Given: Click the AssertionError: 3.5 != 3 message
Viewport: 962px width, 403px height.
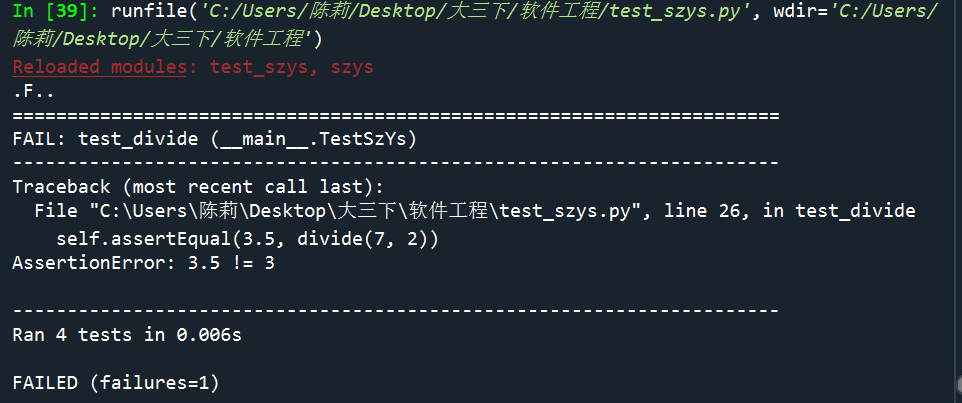Looking at the screenshot, I should [x=143, y=264].
